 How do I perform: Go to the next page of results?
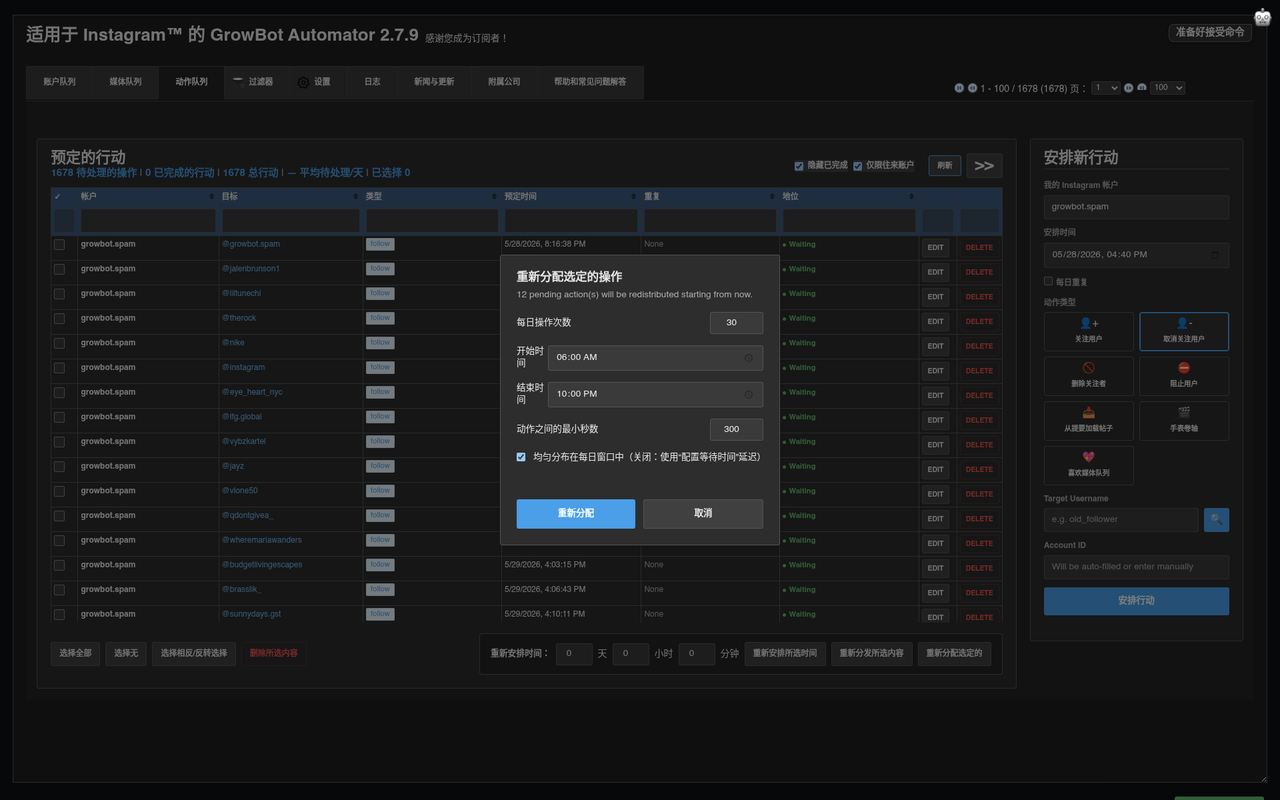(x=1128, y=88)
